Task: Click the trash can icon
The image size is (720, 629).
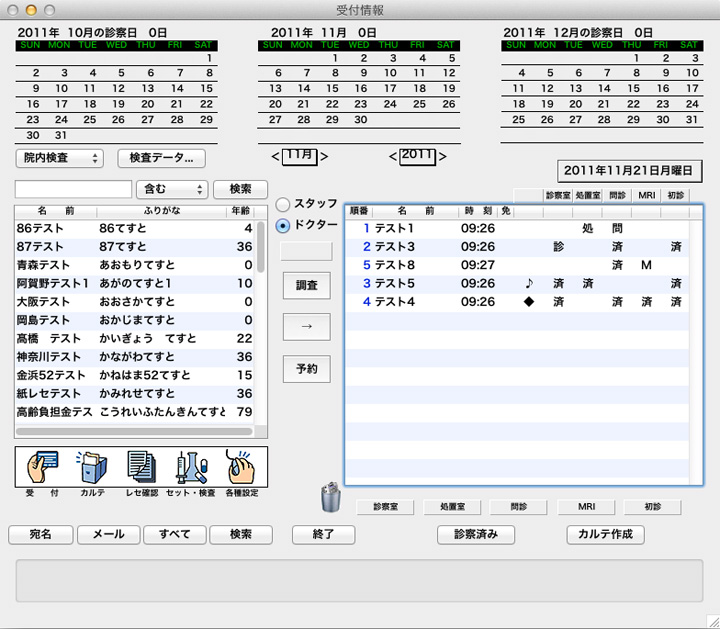Action: (331, 497)
